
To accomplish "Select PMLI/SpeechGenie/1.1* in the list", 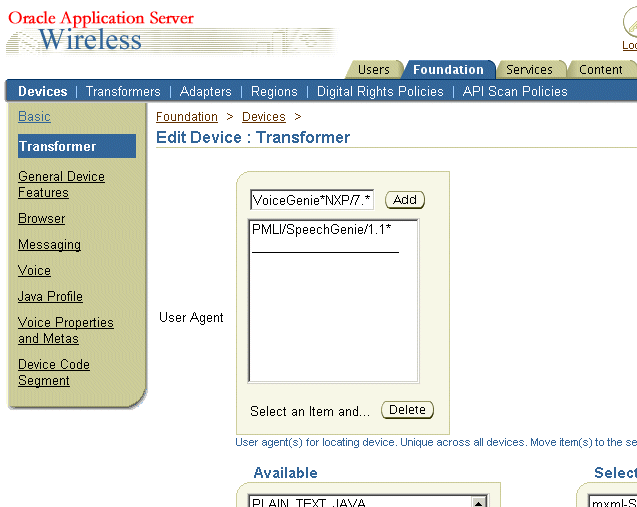I will 321,230.
